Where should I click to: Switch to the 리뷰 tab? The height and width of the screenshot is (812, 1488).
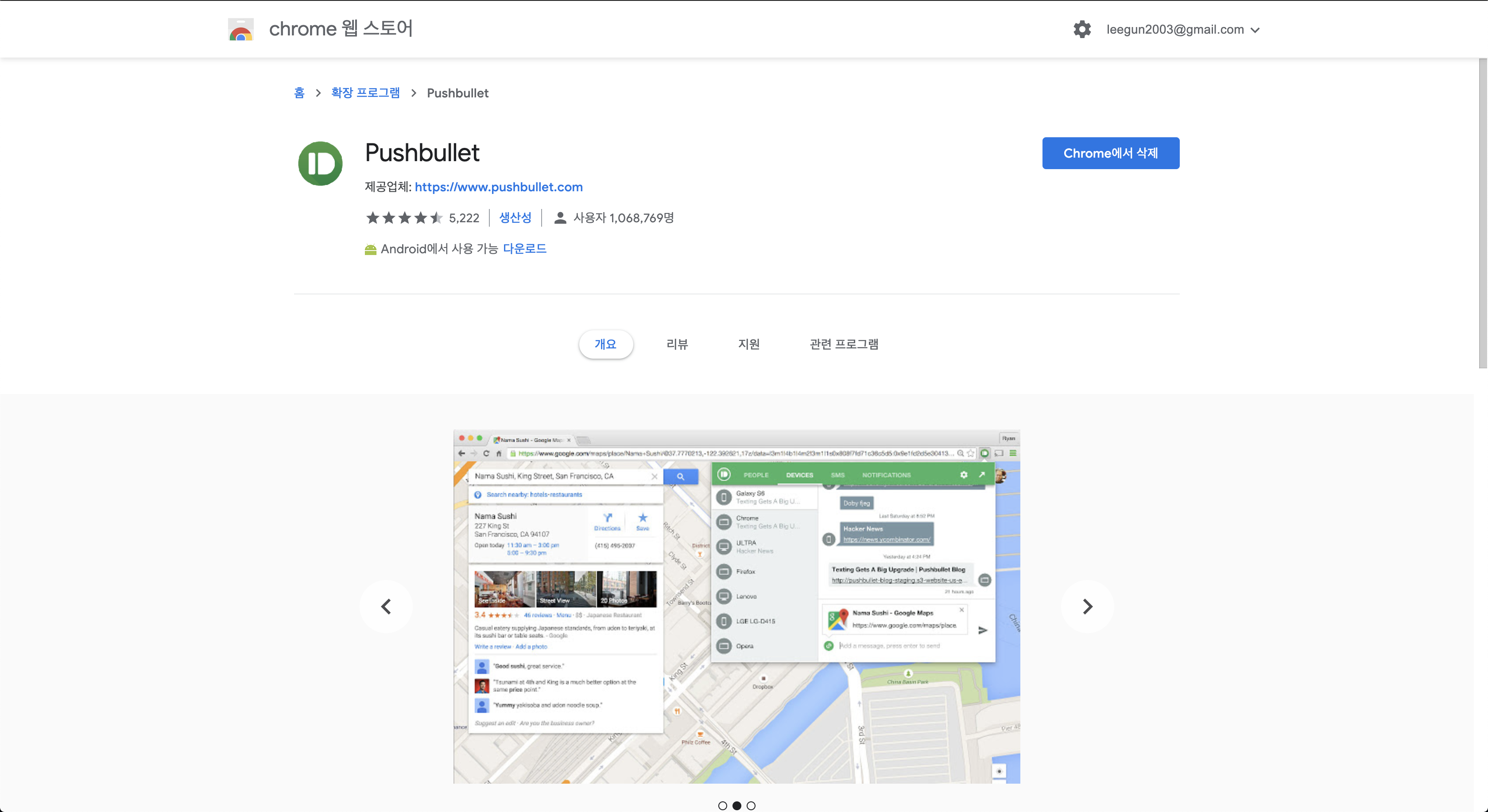coord(677,344)
